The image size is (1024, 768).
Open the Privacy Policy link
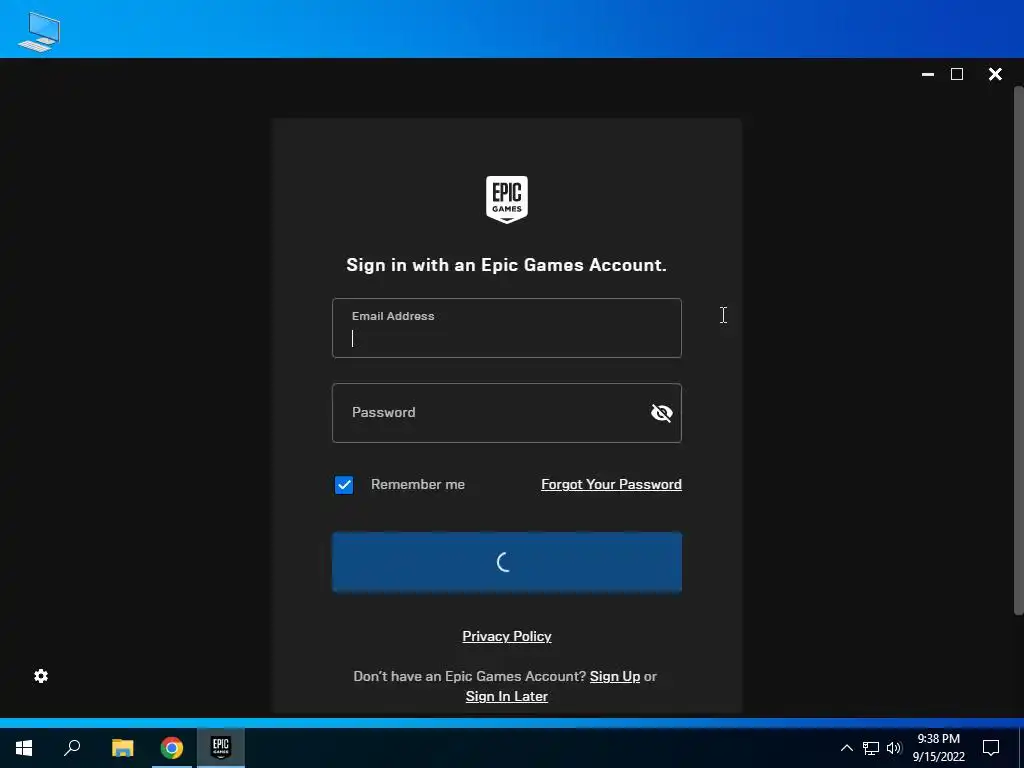(x=507, y=636)
